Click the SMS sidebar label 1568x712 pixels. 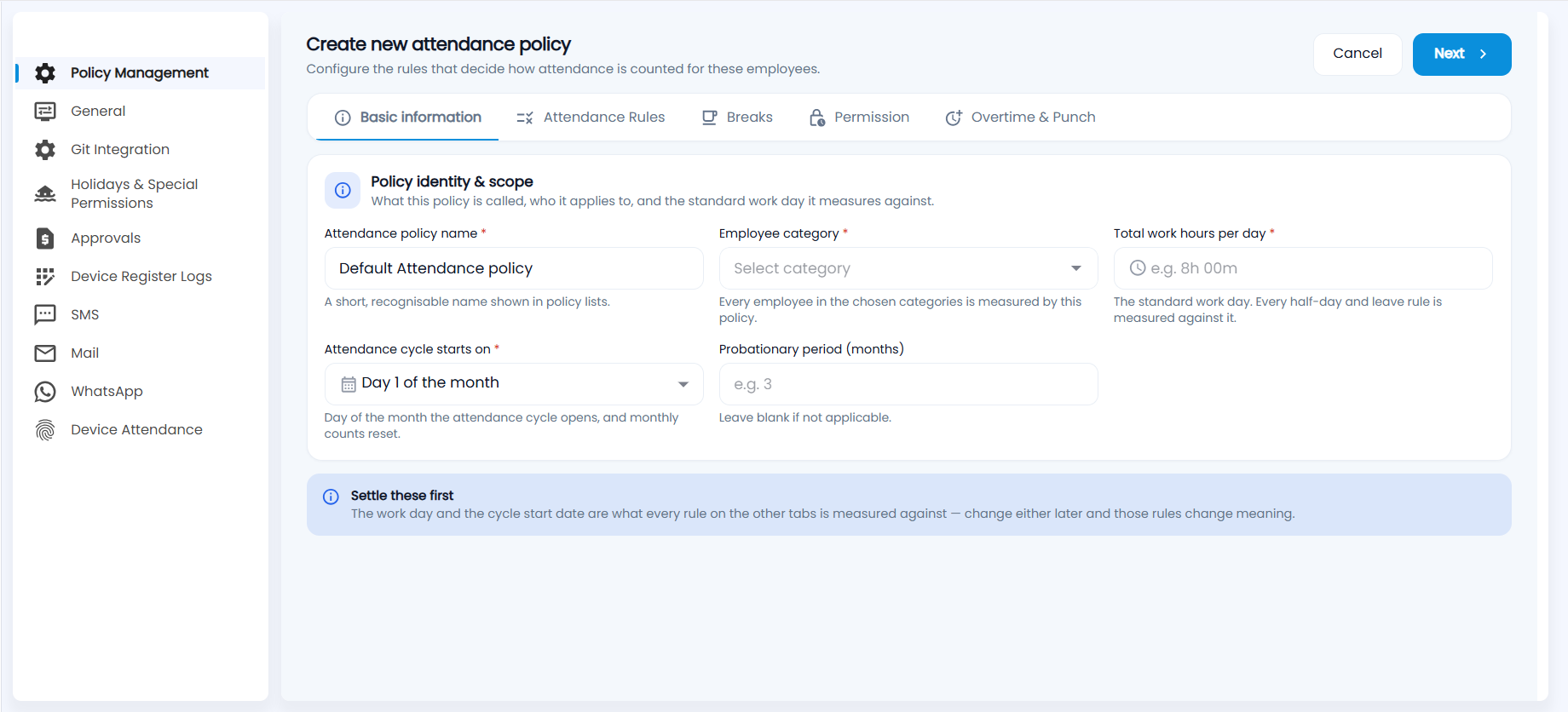coord(84,315)
